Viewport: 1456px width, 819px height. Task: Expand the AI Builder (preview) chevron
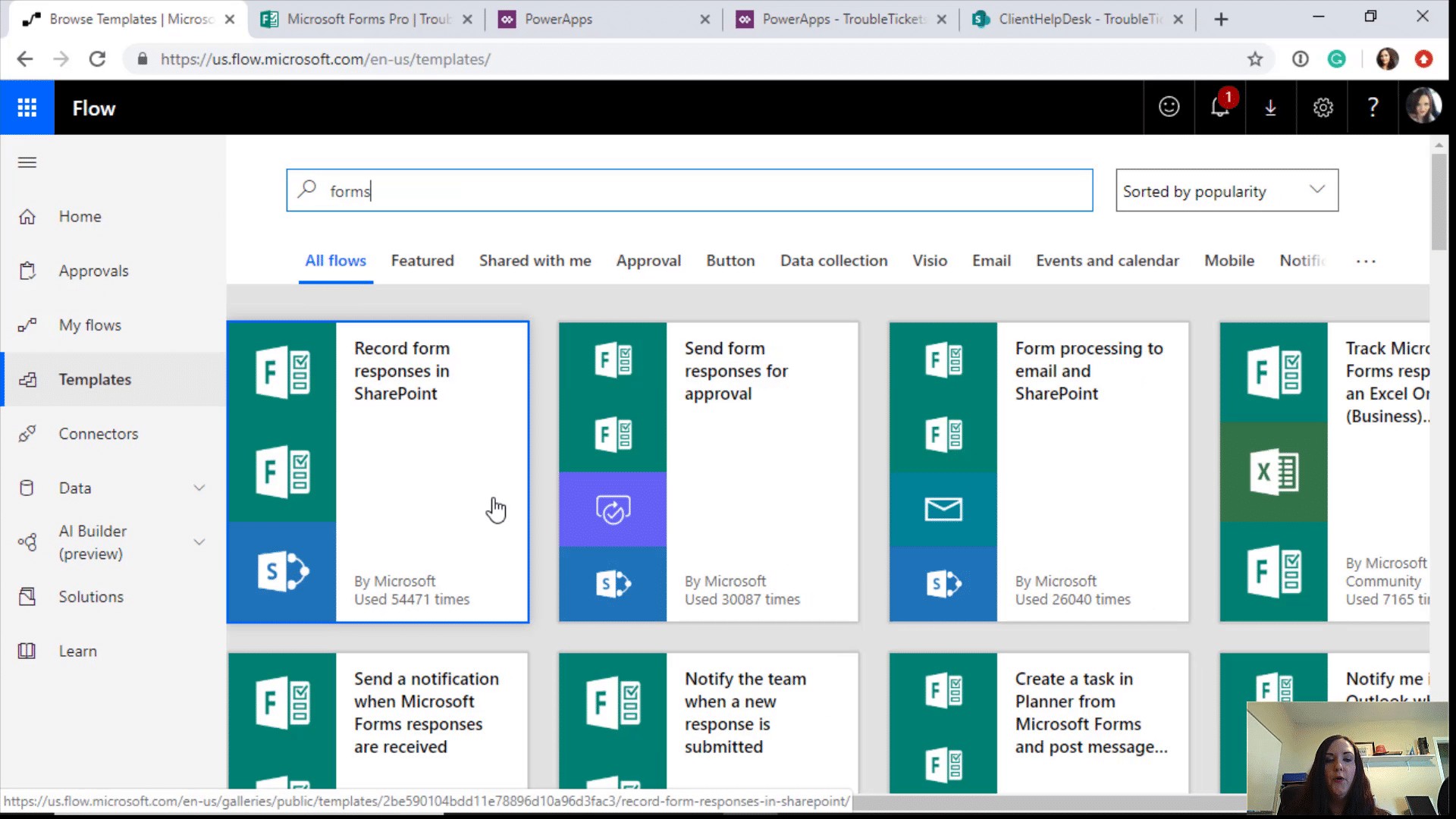click(x=199, y=542)
